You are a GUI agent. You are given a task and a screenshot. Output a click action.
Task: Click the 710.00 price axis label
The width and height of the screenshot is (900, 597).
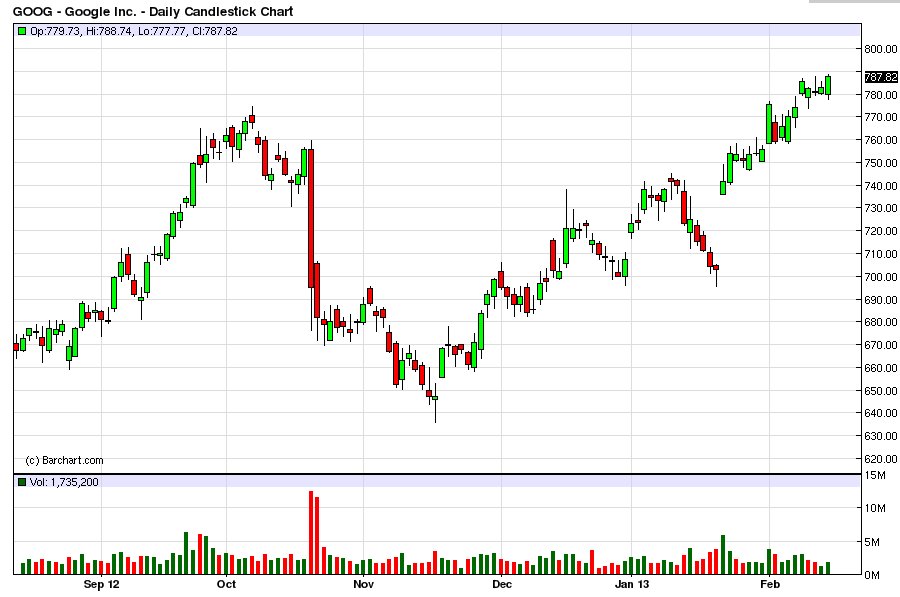pyautogui.click(x=881, y=254)
